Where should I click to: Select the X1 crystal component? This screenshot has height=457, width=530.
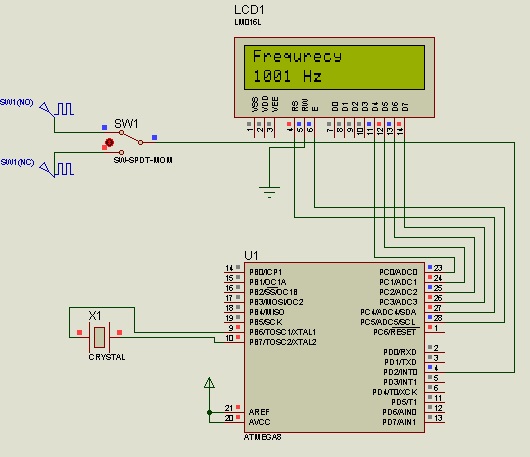click(99, 337)
